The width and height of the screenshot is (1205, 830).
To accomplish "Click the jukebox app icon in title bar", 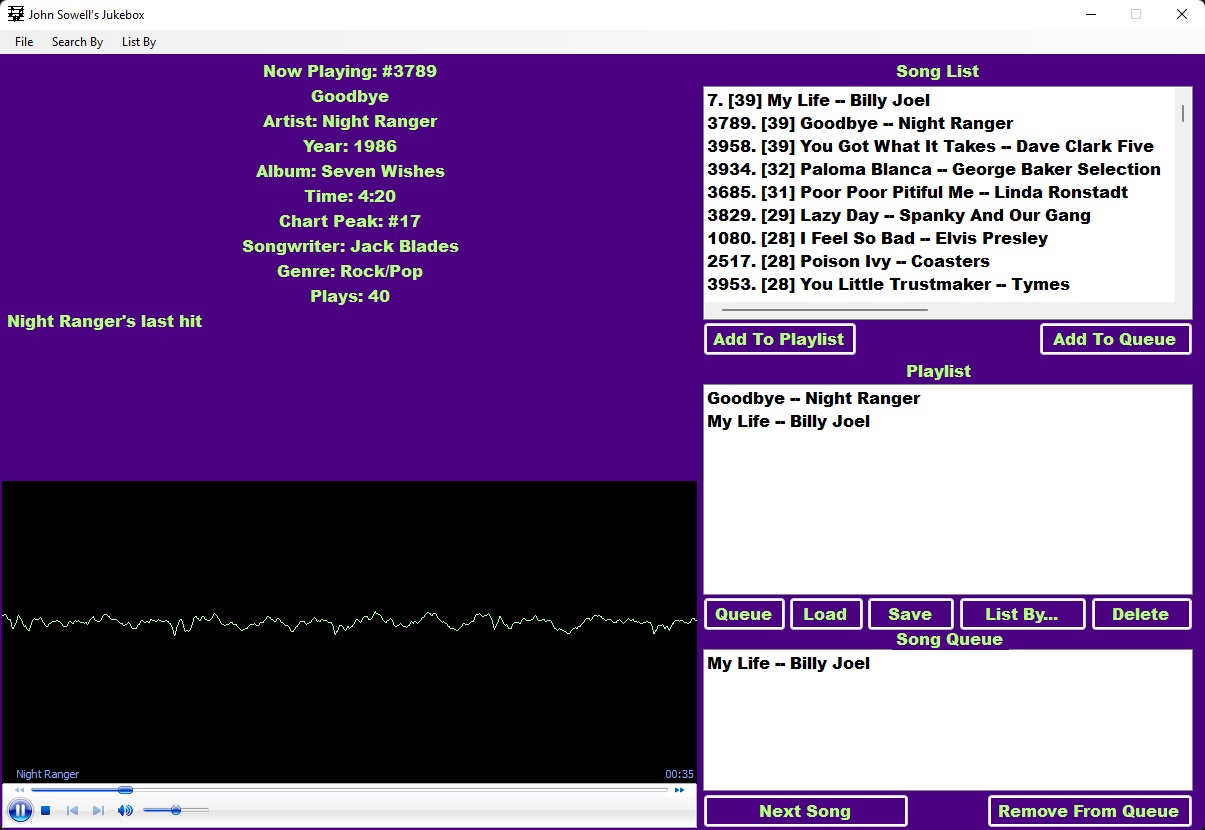I will [x=16, y=14].
